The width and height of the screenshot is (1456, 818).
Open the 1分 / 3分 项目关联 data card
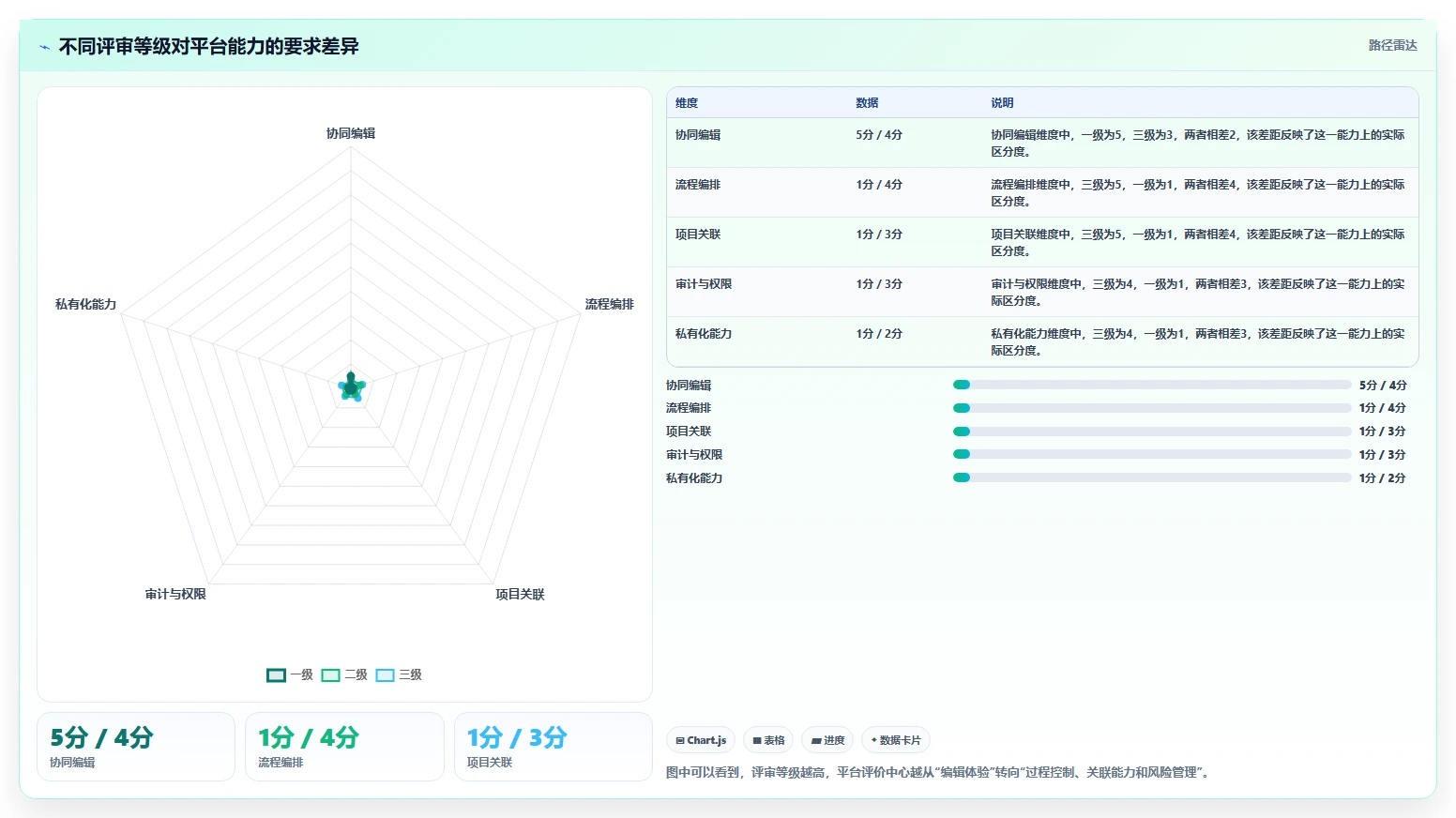pyautogui.click(x=554, y=747)
